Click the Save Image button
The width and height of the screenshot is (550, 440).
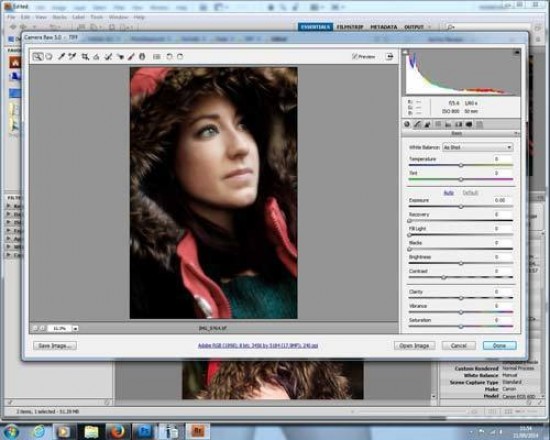click(x=55, y=346)
